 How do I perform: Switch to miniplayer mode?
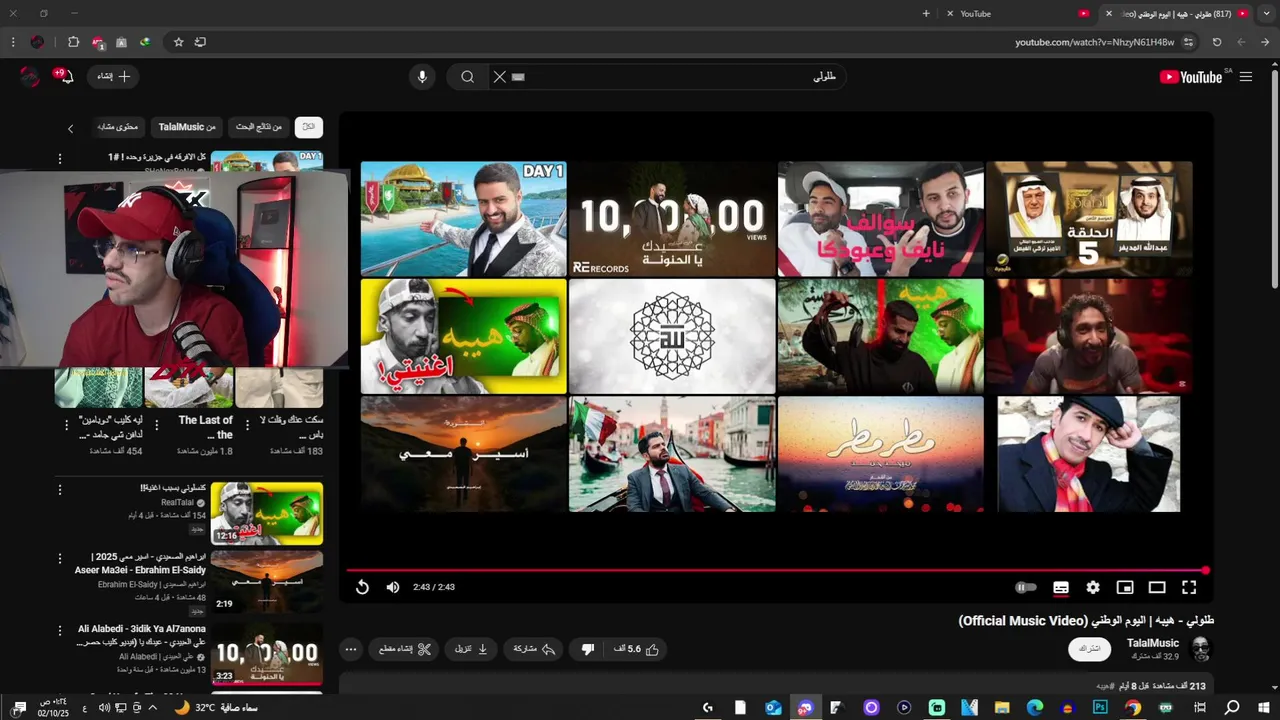click(1125, 587)
